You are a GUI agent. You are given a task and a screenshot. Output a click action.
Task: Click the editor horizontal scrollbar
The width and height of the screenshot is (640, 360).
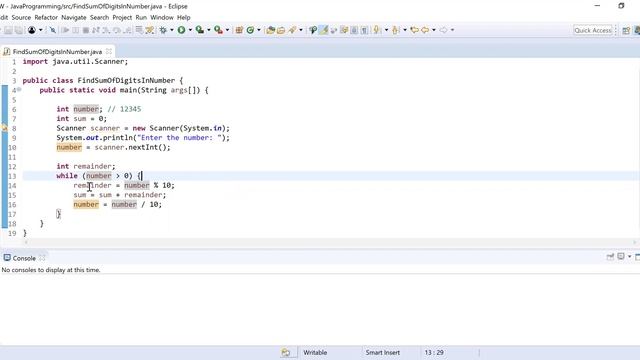coord(331,242)
